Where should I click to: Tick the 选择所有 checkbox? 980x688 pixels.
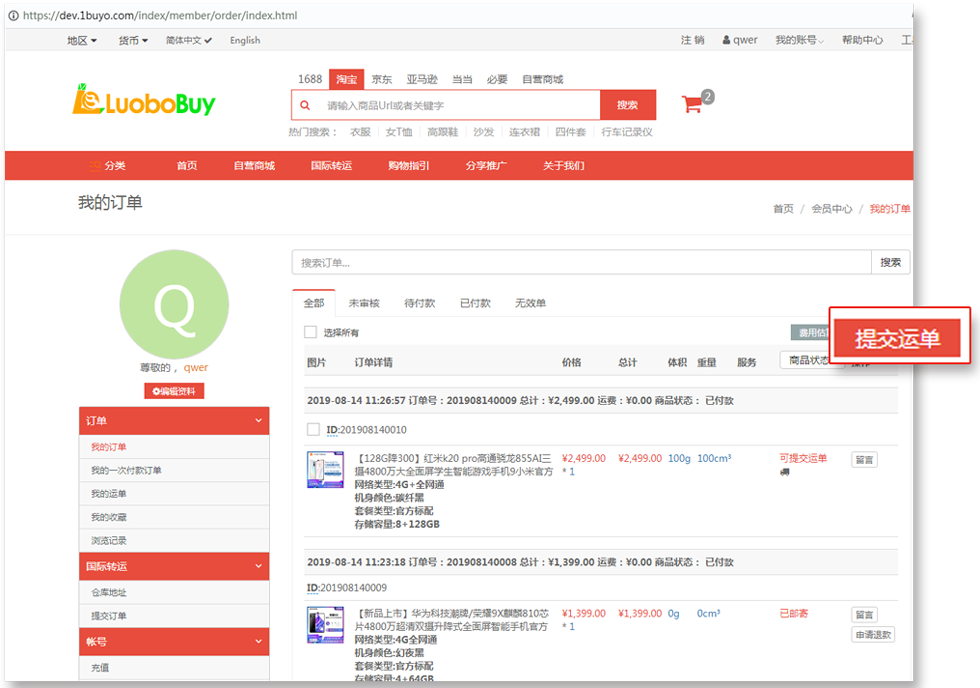click(311, 332)
